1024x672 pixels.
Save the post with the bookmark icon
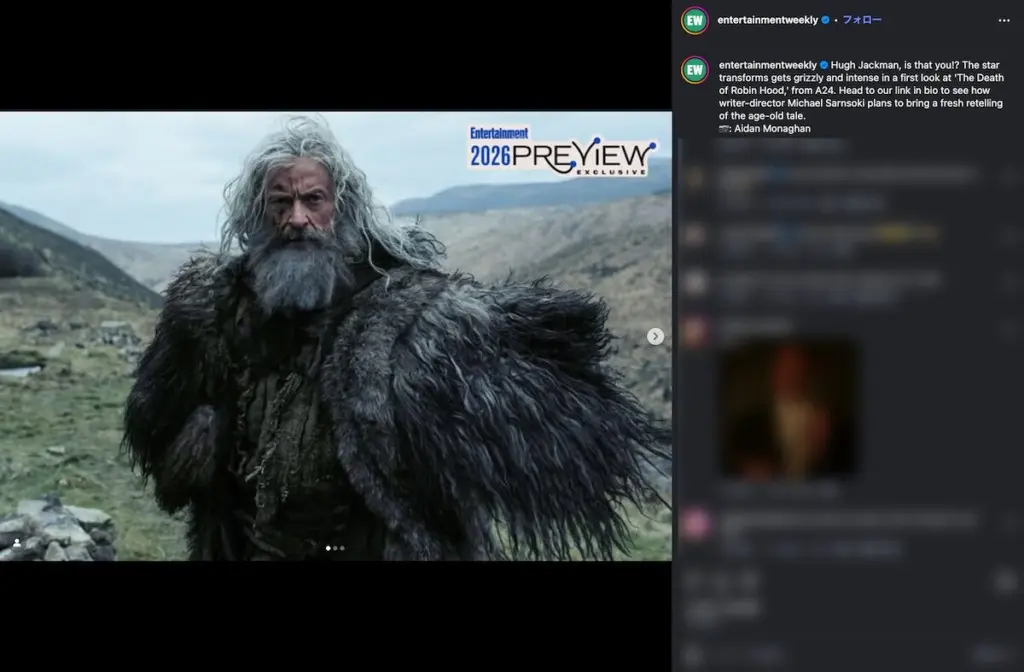1004,582
